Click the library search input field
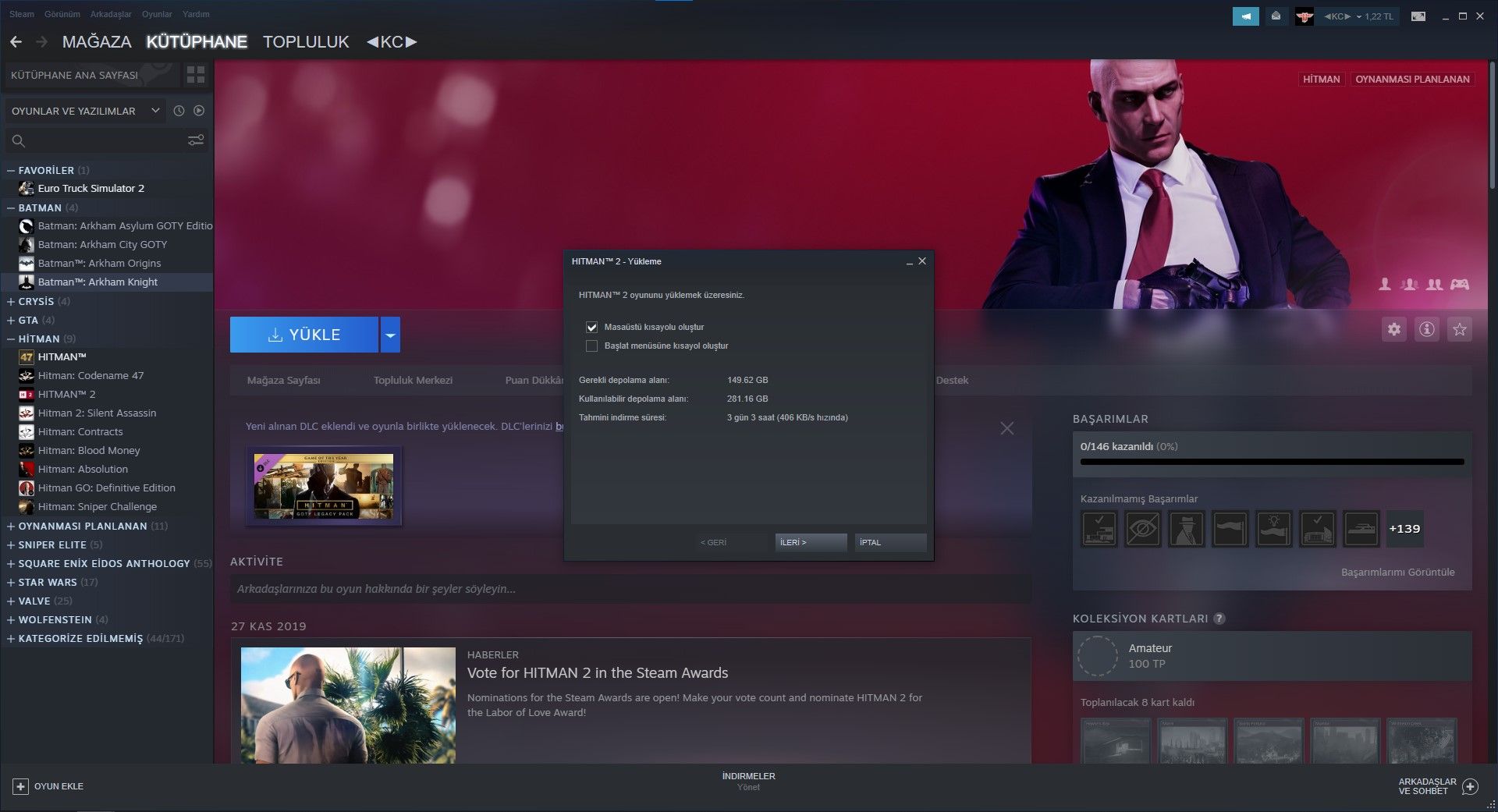This screenshot has width=1498, height=812. [x=105, y=141]
